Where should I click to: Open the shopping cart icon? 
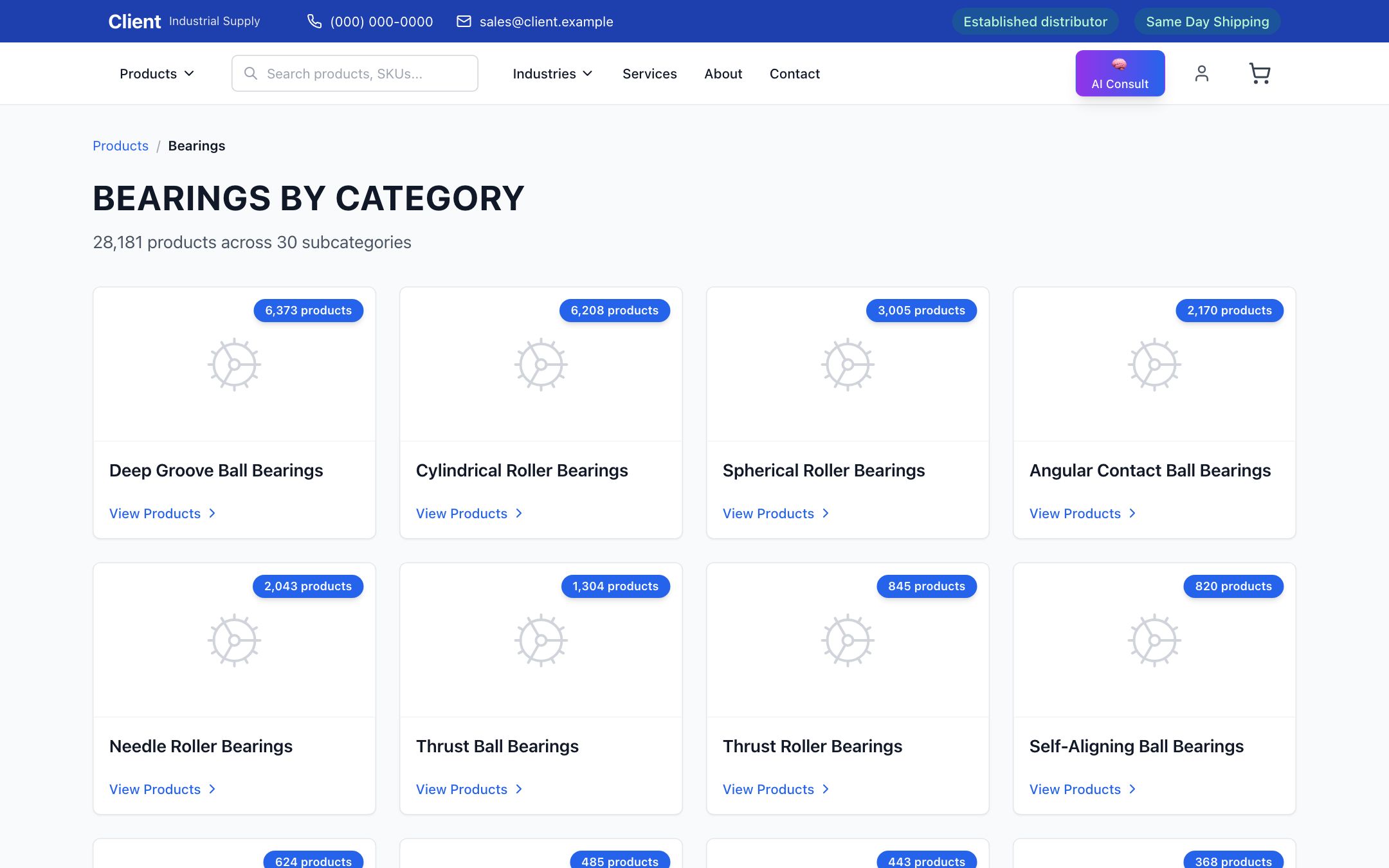tap(1259, 73)
